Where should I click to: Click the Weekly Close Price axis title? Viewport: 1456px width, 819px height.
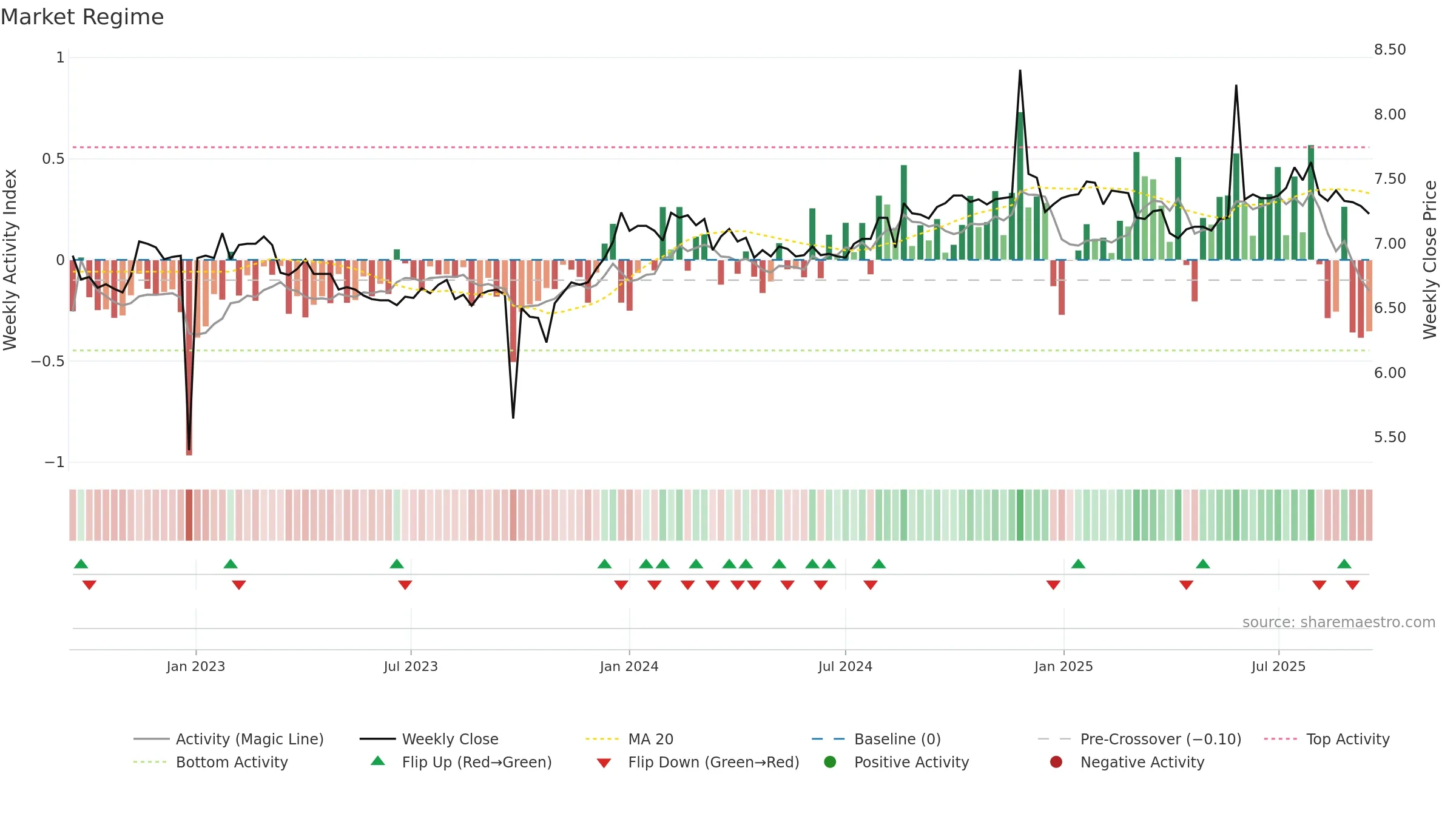pos(1430,260)
